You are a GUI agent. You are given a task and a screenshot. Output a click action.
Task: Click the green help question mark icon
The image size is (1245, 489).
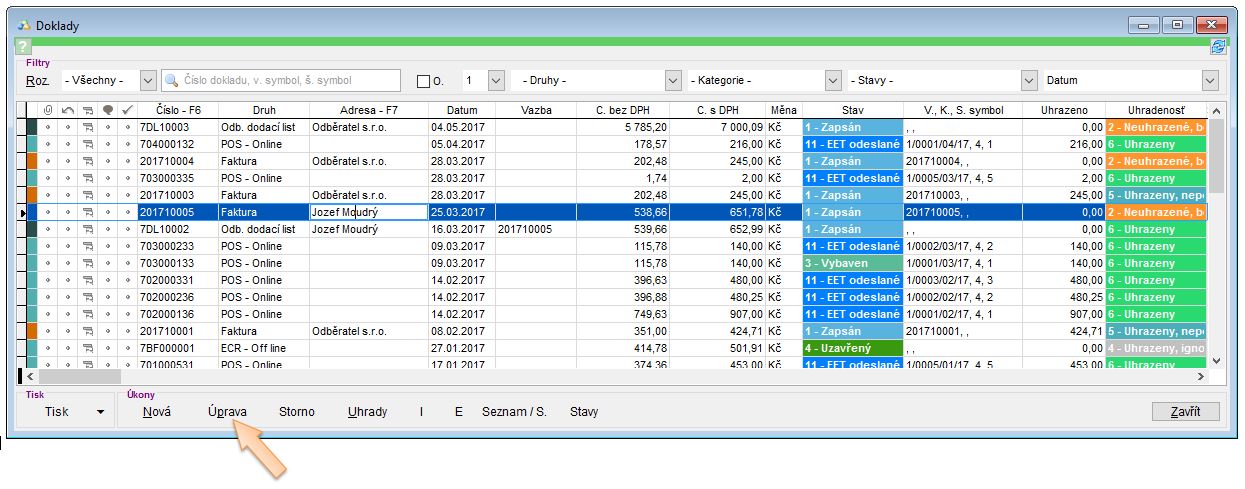pyautogui.click(x=24, y=47)
